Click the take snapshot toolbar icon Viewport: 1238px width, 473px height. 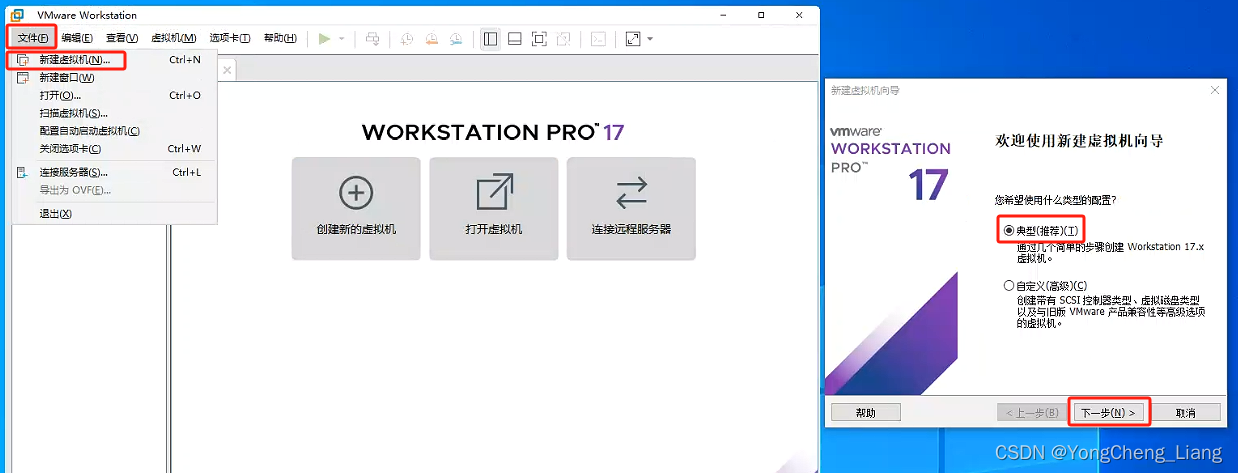(407, 38)
